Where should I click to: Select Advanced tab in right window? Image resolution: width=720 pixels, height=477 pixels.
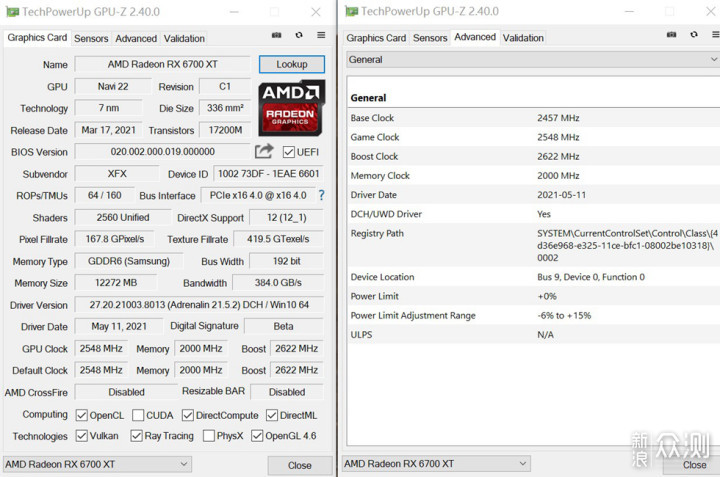pyautogui.click(x=475, y=37)
